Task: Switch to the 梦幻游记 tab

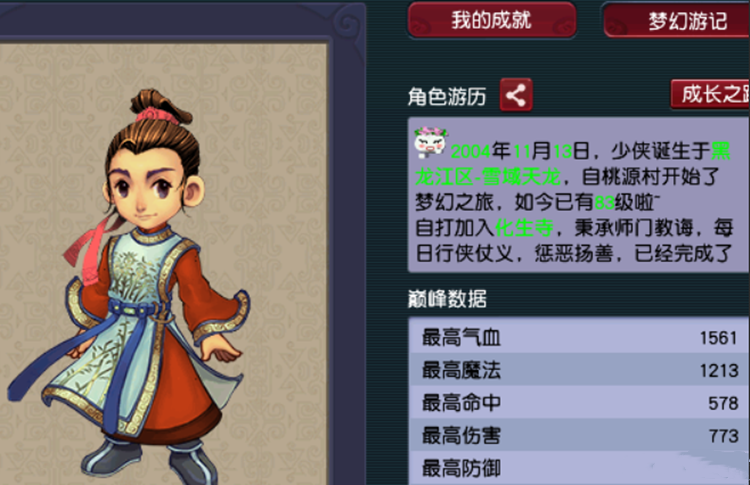Action: pos(676,21)
